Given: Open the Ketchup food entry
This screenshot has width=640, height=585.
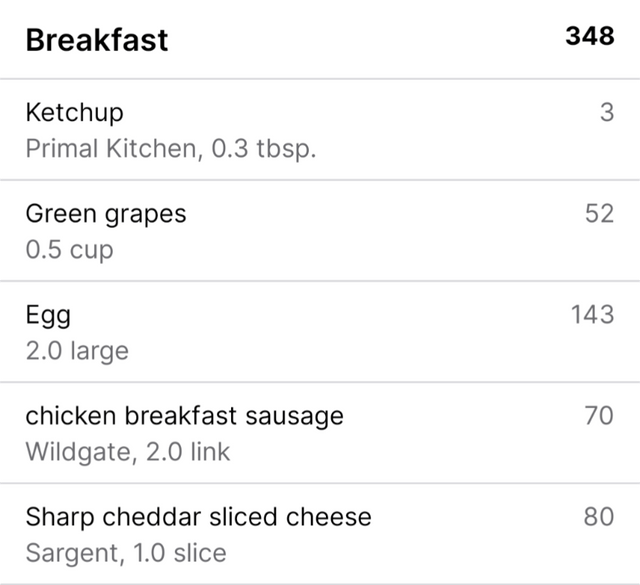Looking at the screenshot, I should [320, 129].
